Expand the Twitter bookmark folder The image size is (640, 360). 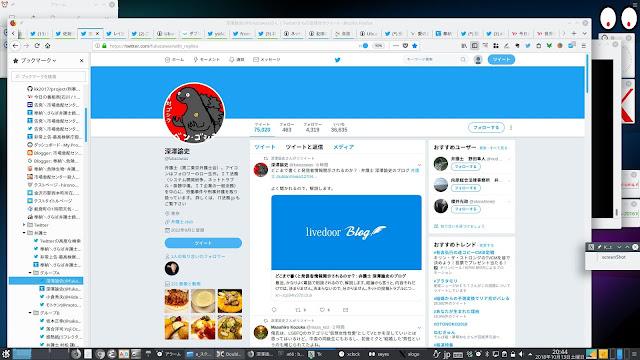tap(24, 225)
